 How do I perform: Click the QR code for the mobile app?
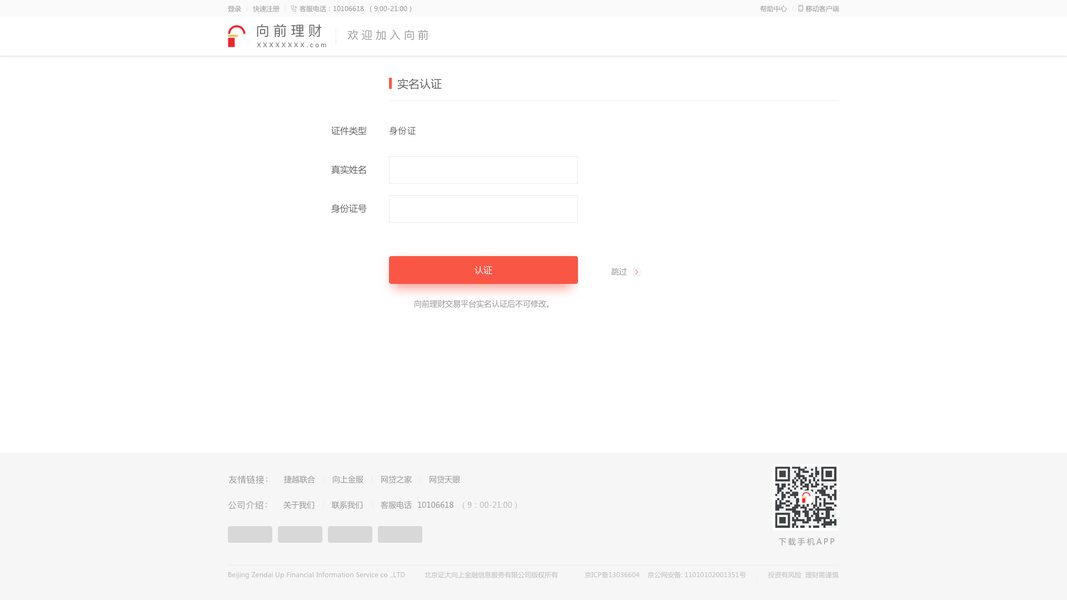pos(806,497)
